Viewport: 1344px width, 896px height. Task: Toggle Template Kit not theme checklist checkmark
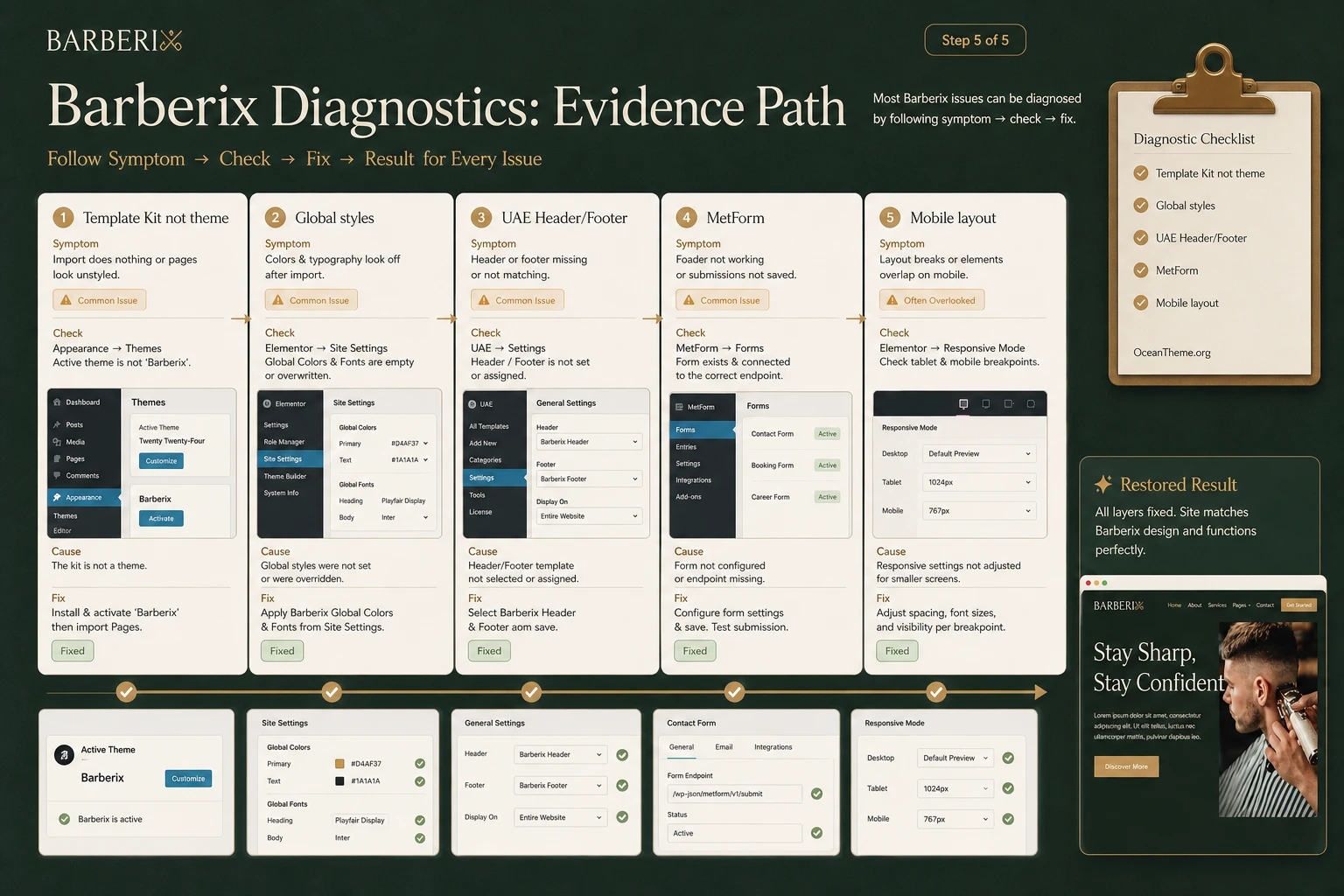pos(1141,173)
